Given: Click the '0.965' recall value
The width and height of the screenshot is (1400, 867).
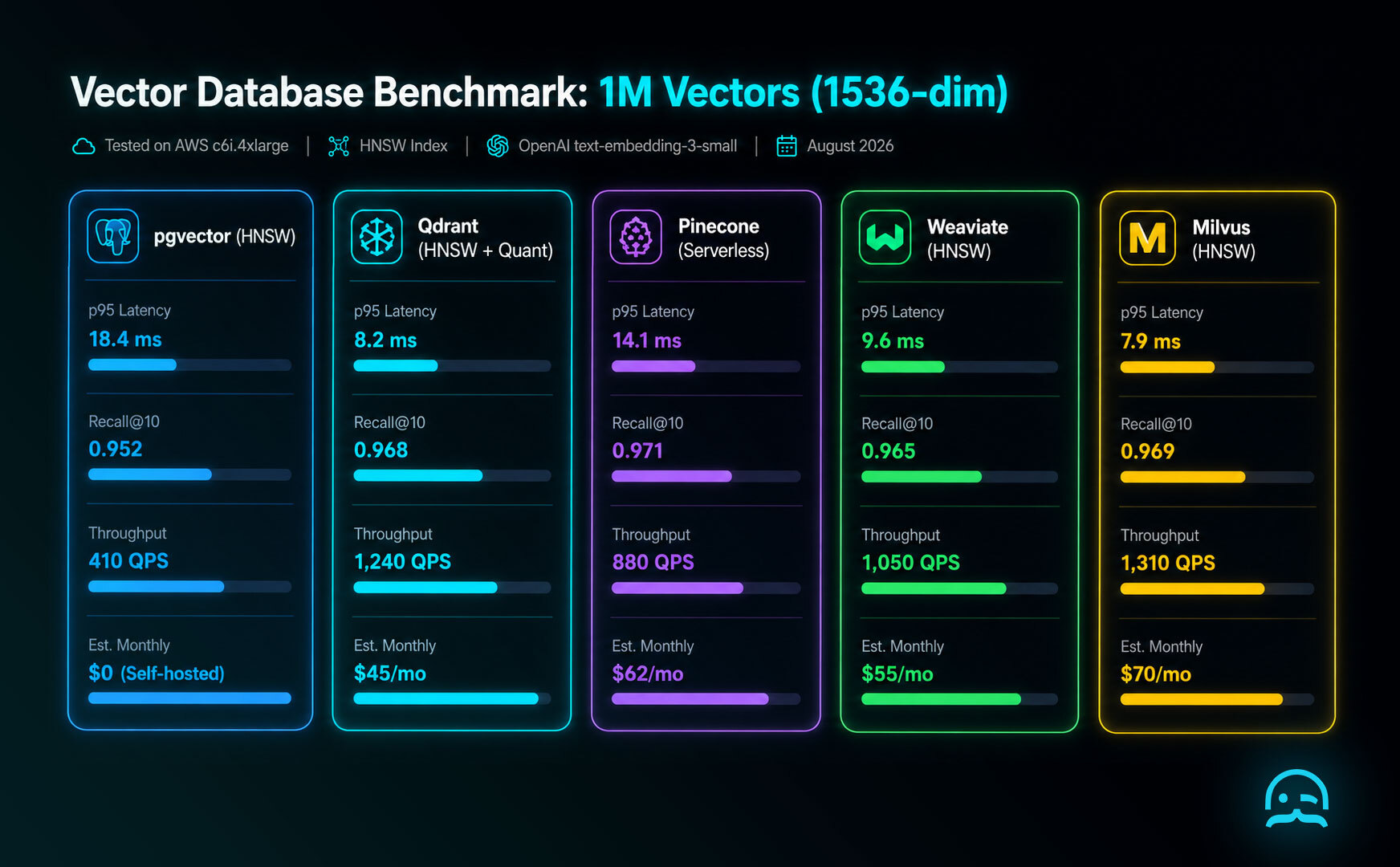Looking at the screenshot, I should pyautogui.click(x=889, y=452).
